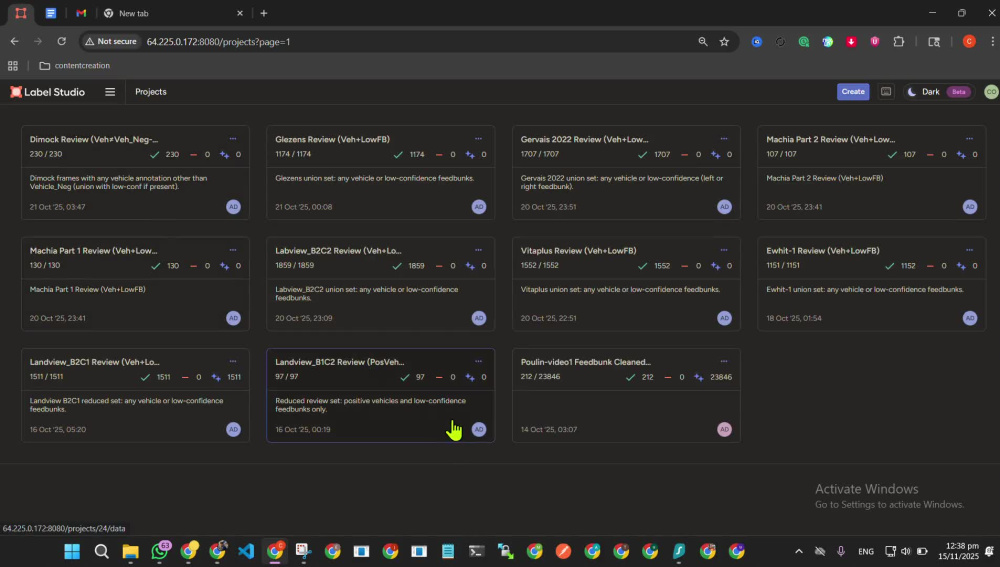Image resolution: width=1000 pixels, height=567 pixels.
Task: Open the Vitaplus Review project card
Action: pyautogui.click(x=626, y=284)
